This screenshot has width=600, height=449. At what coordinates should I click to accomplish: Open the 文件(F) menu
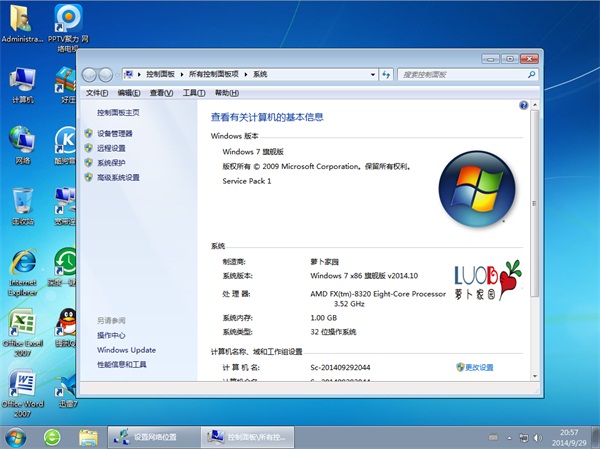coord(97,93)
